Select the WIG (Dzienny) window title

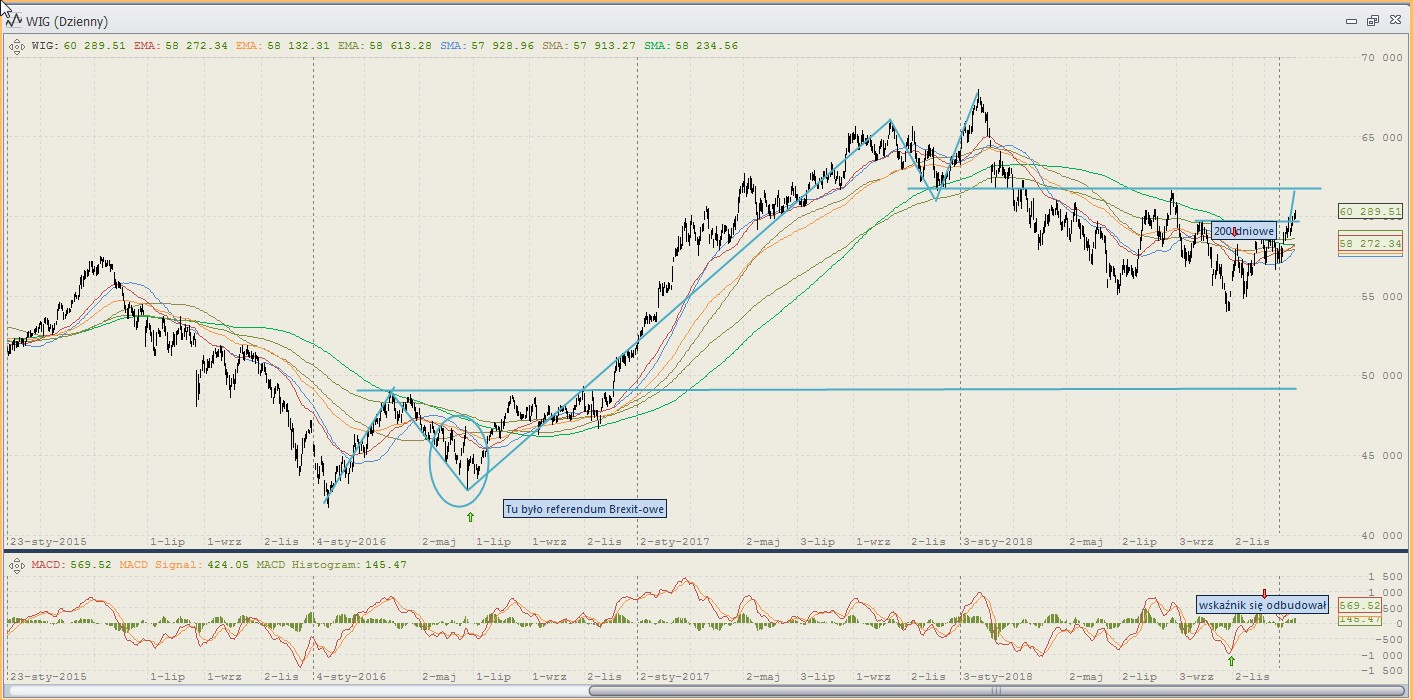click(x=67, y=21)
